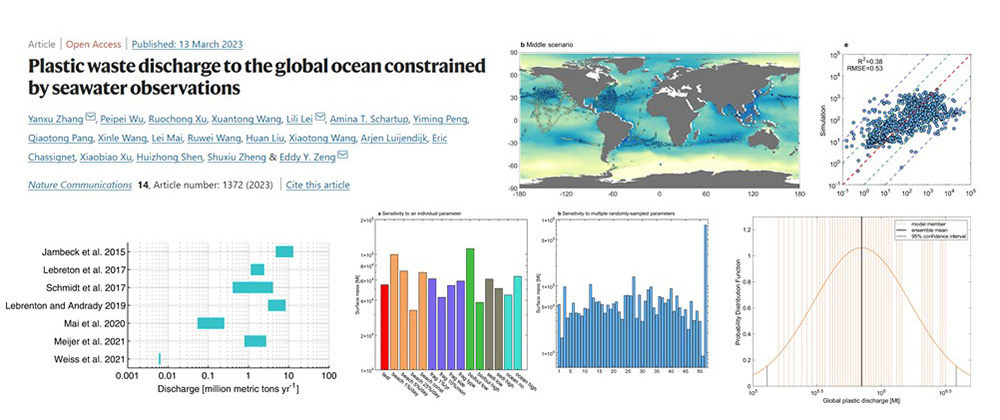Viewport: 1000px width, 420px height.
Task: Click the article title heading
Action: click(256, 76)
